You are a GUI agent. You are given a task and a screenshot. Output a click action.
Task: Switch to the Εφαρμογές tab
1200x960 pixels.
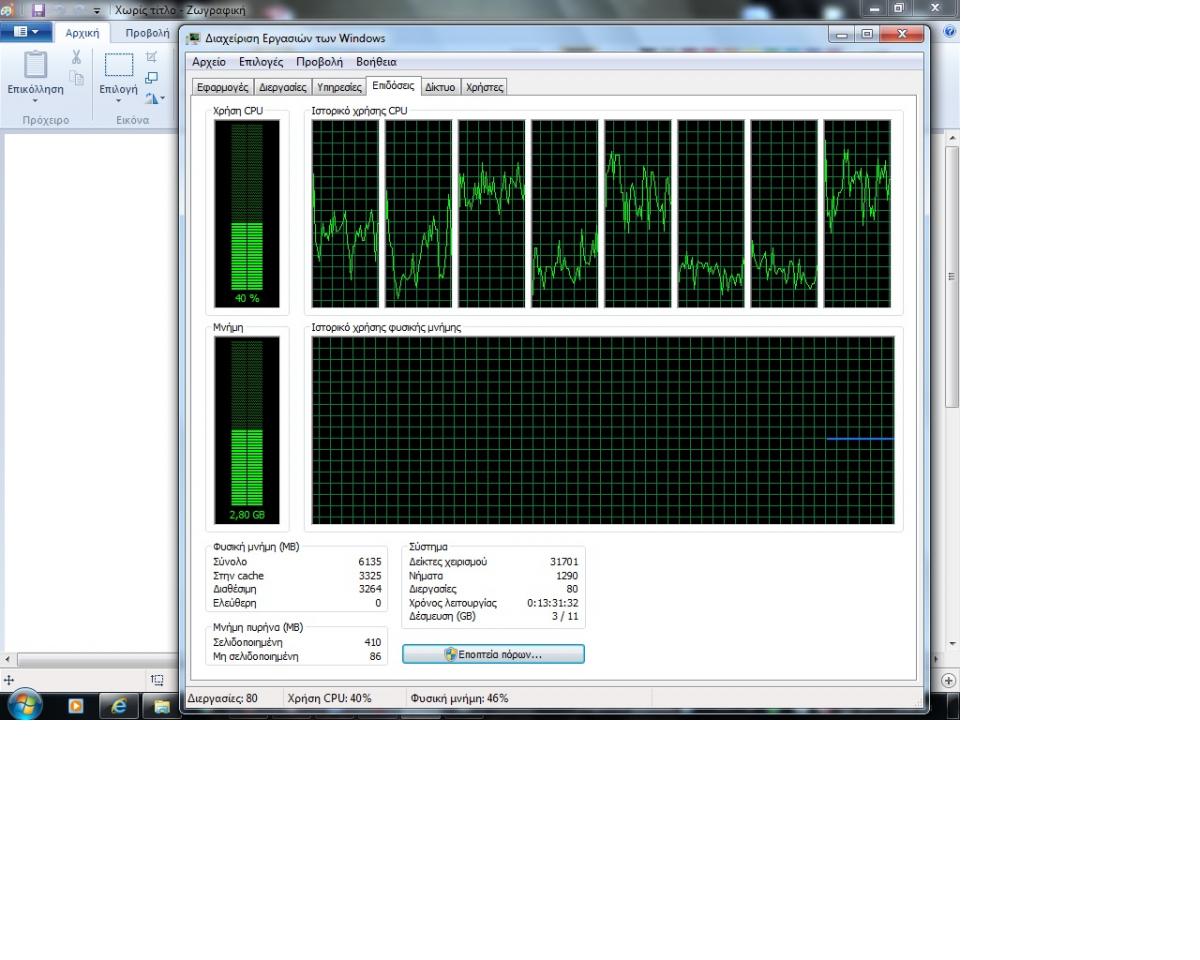click(223, 87)
